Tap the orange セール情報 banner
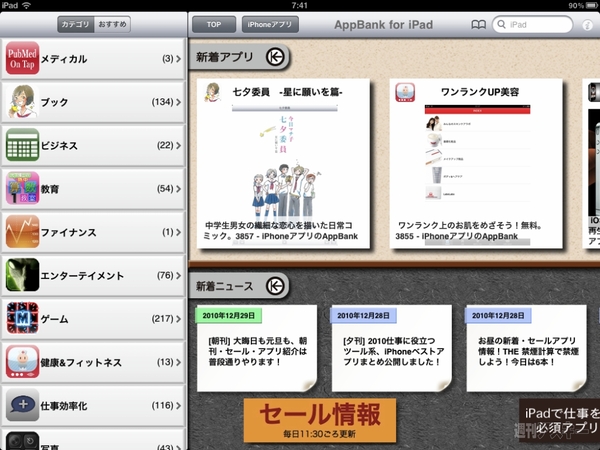This screenshot has height=450, width=600. click(x=320, y=420)
